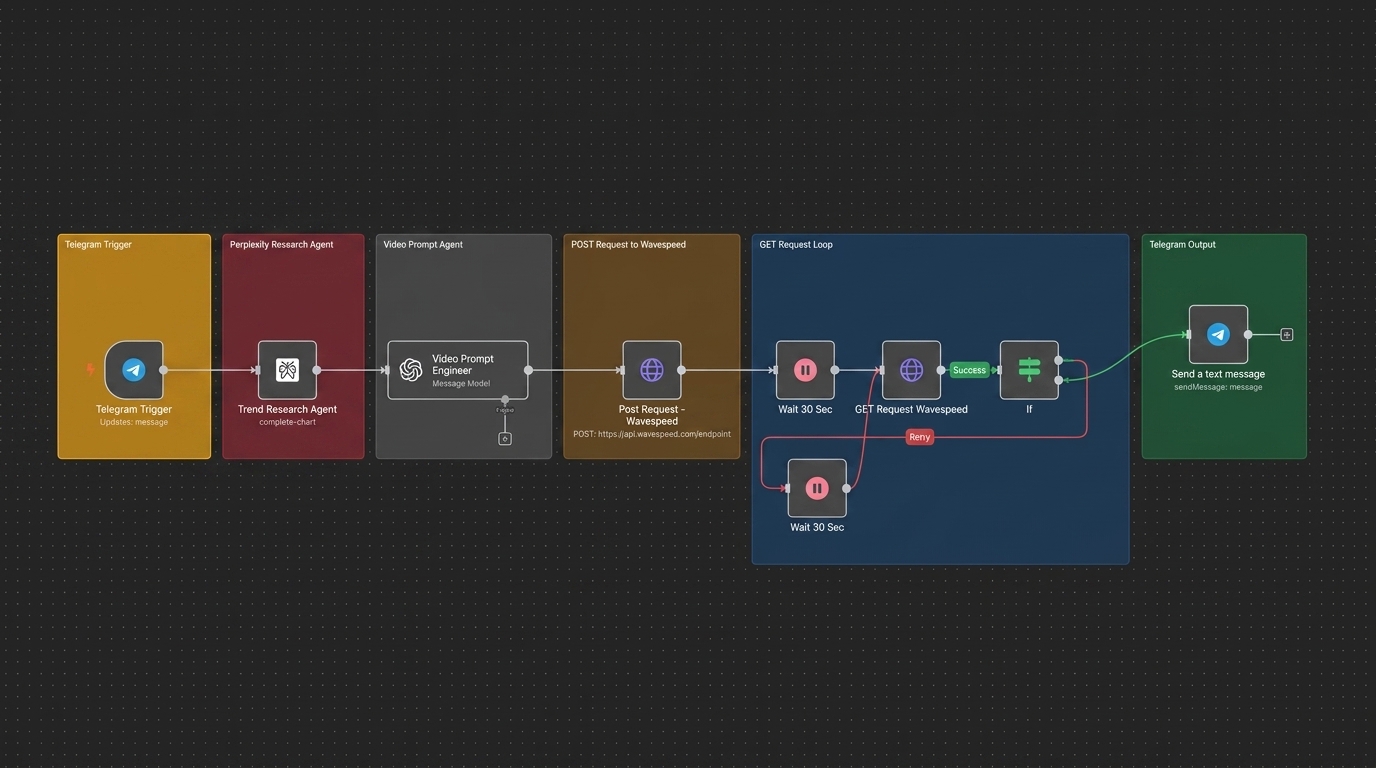Click the Perplexity Research Agent sticky note title

pos(282,244)
